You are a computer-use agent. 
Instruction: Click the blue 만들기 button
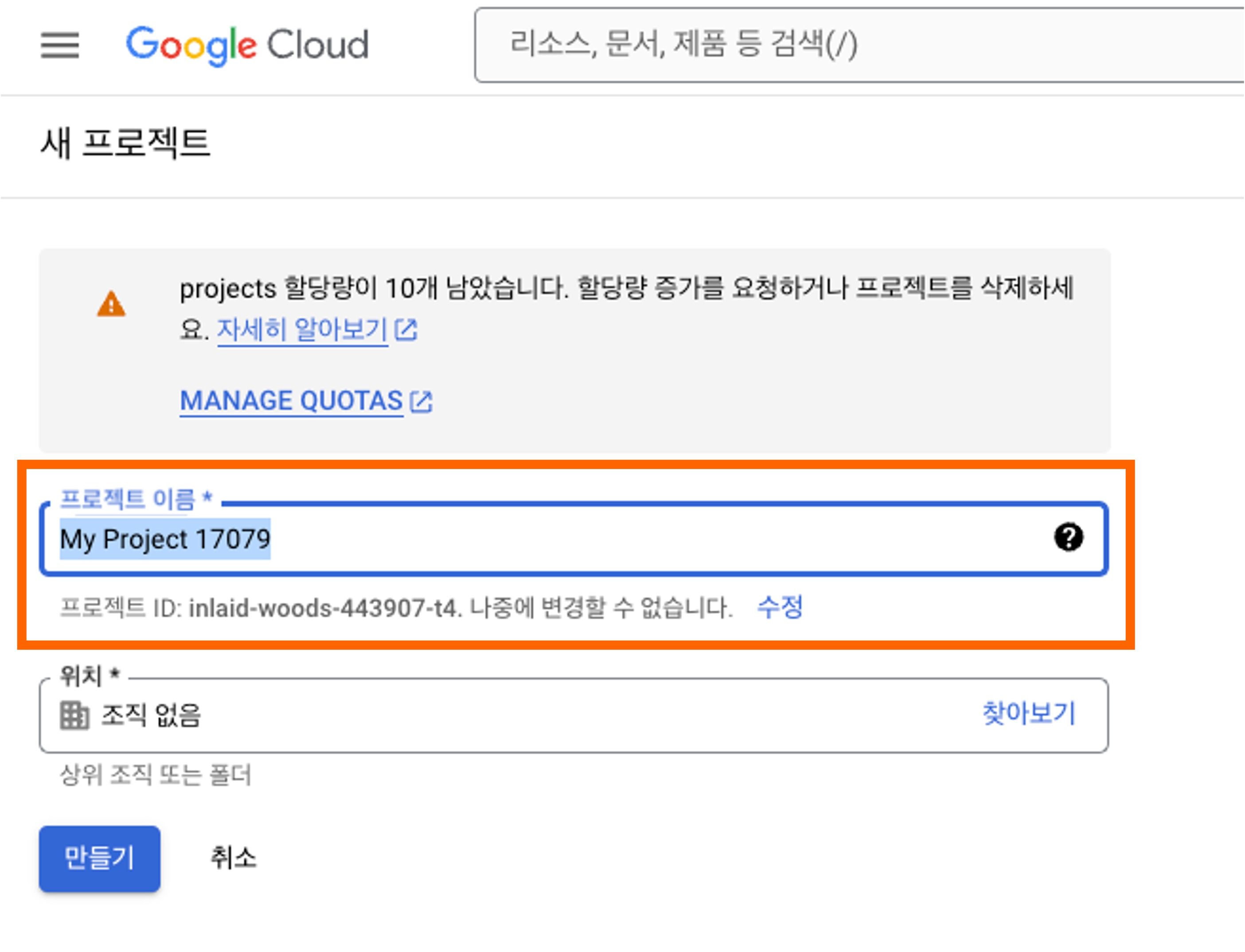pos(100,859)
